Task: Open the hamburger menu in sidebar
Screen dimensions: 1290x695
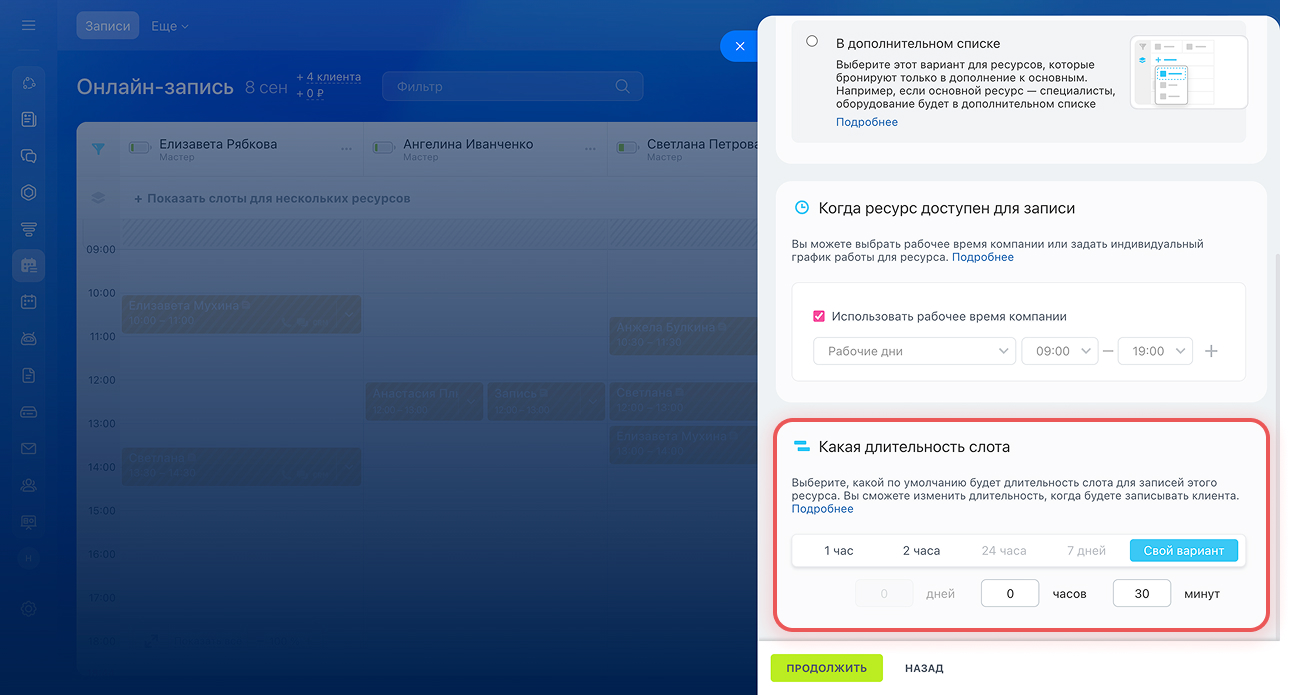Action: pos(28,25)
